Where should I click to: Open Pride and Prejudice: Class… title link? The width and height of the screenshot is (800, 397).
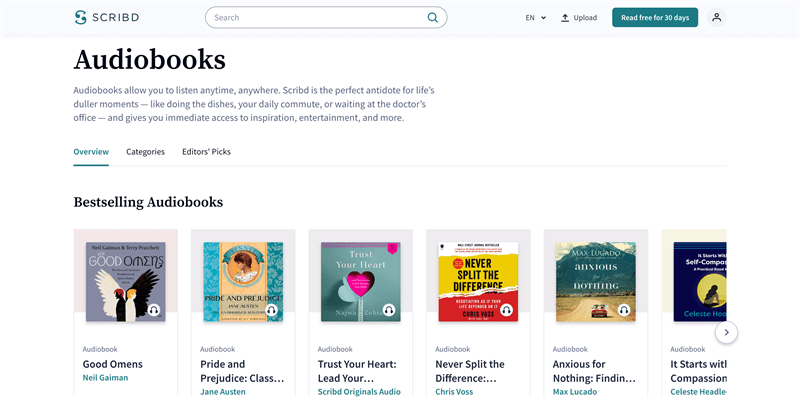(x=242, y=371)
